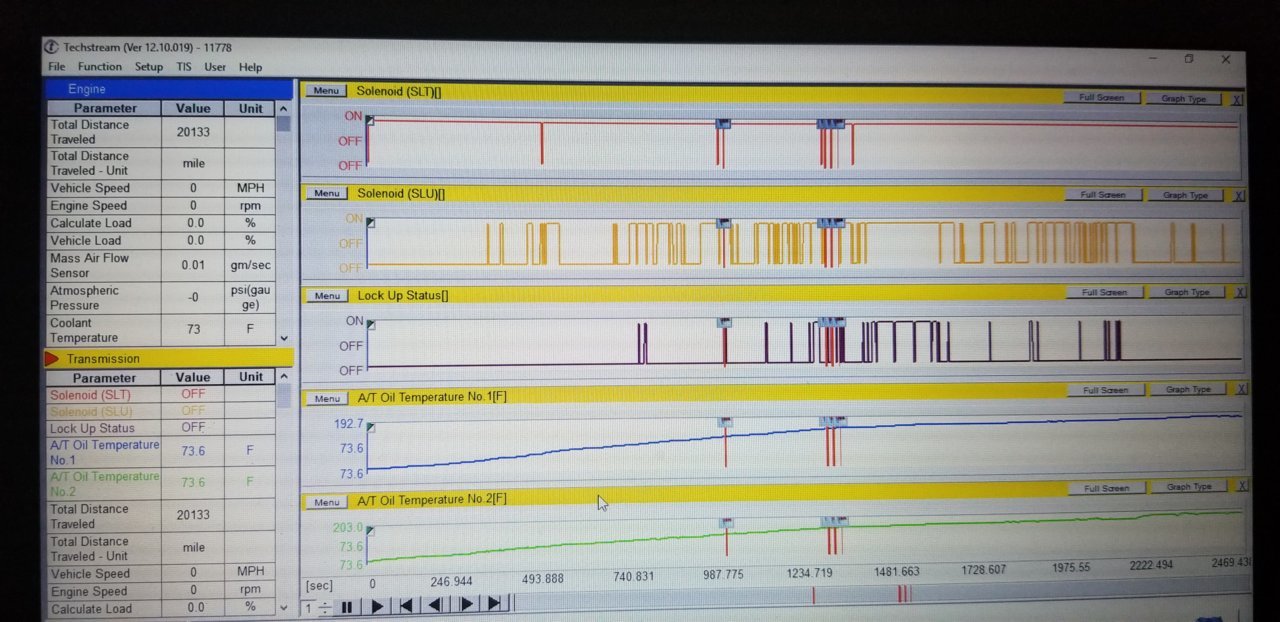
Task: Close the Lock Up Status graph
Action: pos(1239,293)
